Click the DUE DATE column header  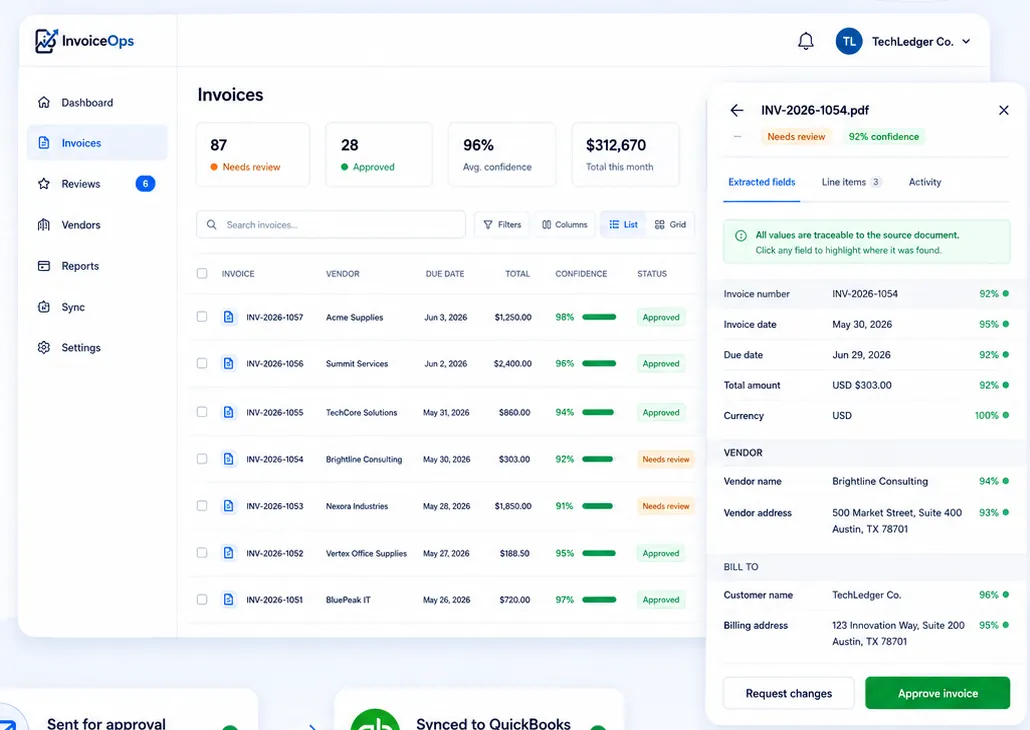[x=445, y=273]
